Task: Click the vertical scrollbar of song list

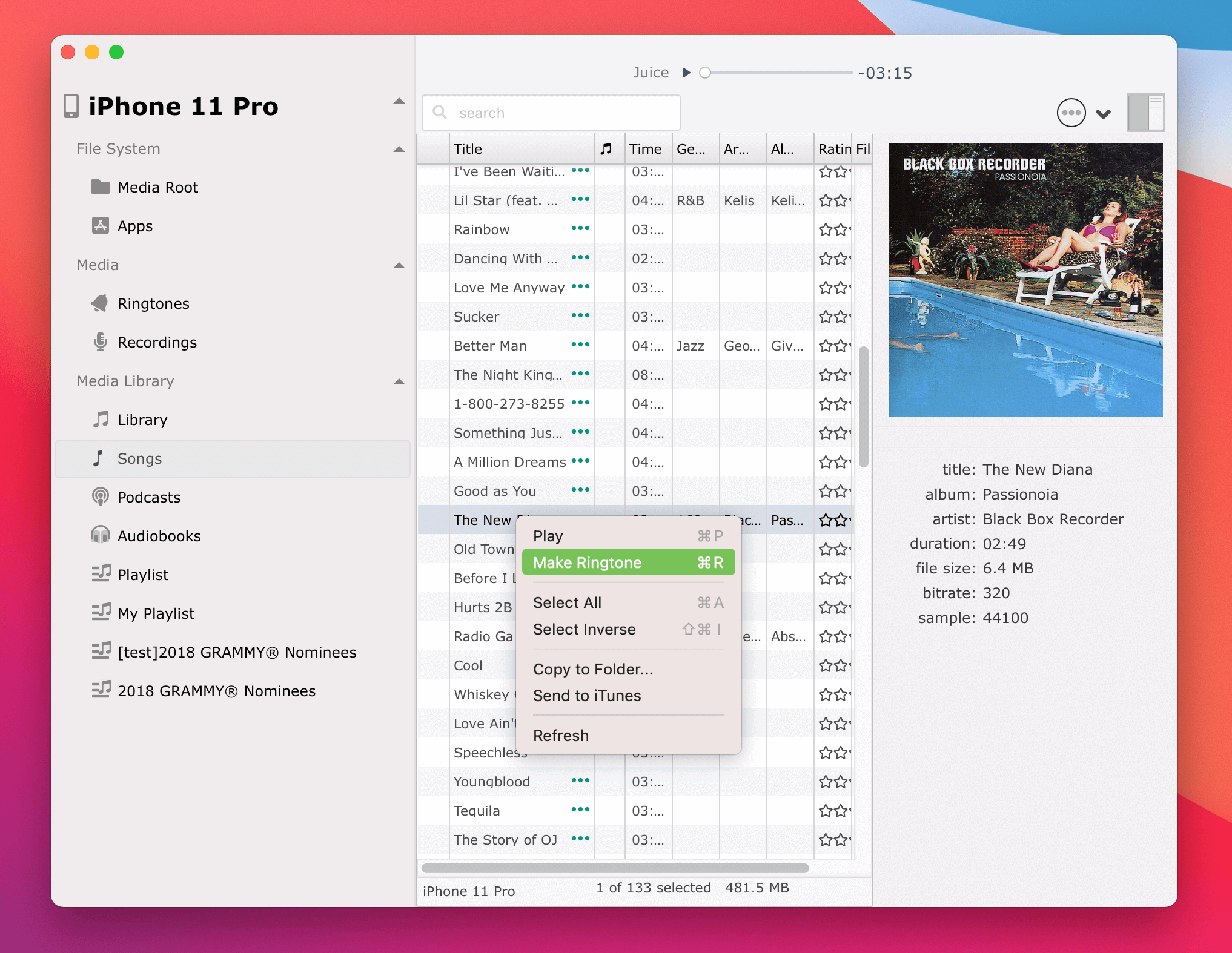Action: [864, 406]
